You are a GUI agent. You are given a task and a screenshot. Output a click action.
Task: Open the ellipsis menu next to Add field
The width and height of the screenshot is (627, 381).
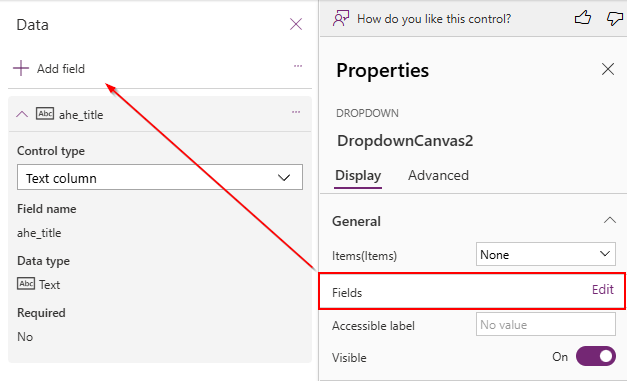pyautogui.click(x=298, y=66)
